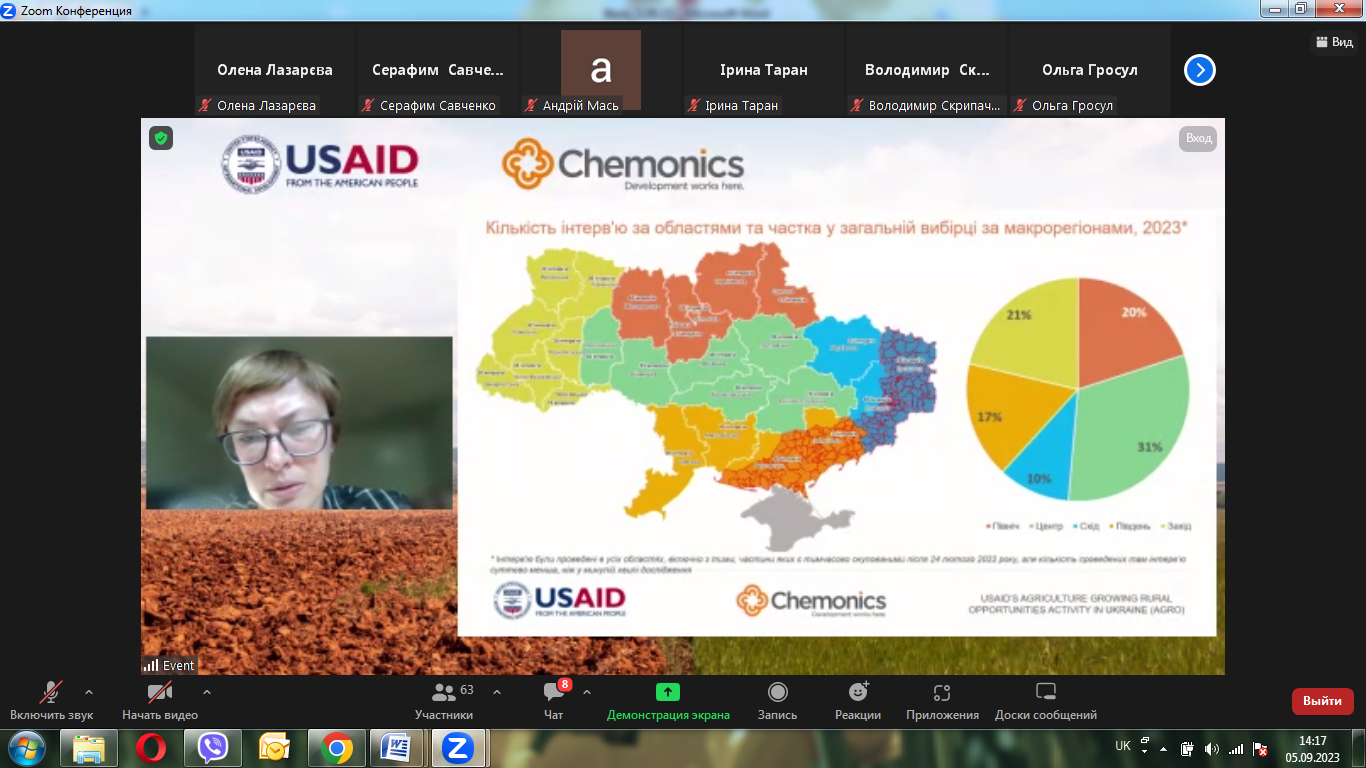
Task: Select Ольга Гросул's participant tile
Action: [1090, 71]
